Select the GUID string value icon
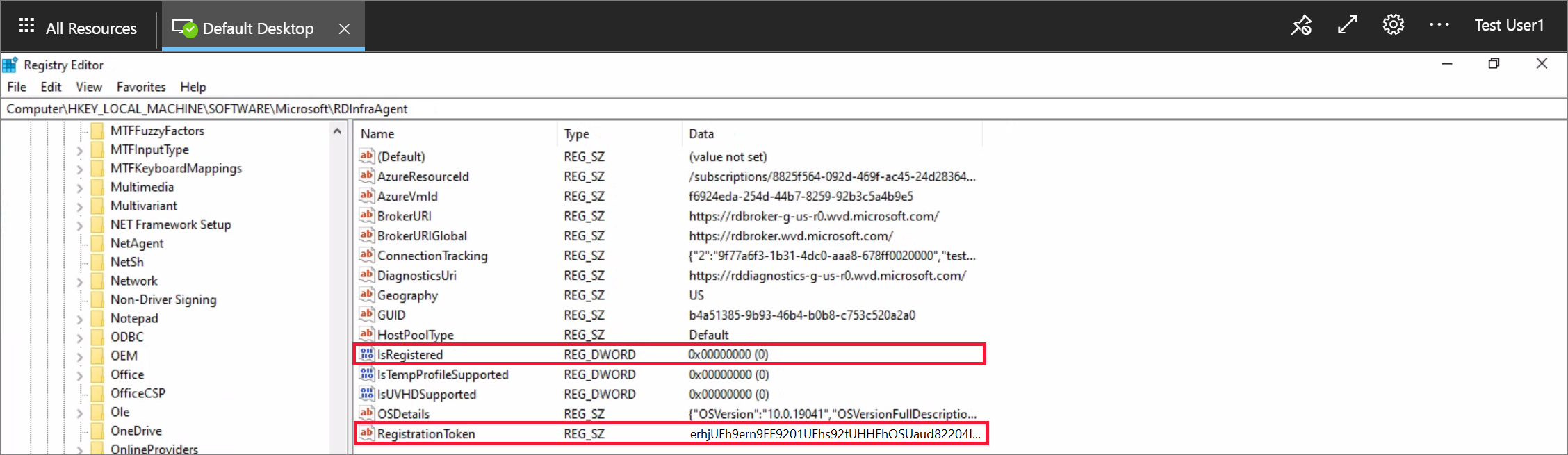This screenshot has height=455, width=1568. [x=366, y=315]
